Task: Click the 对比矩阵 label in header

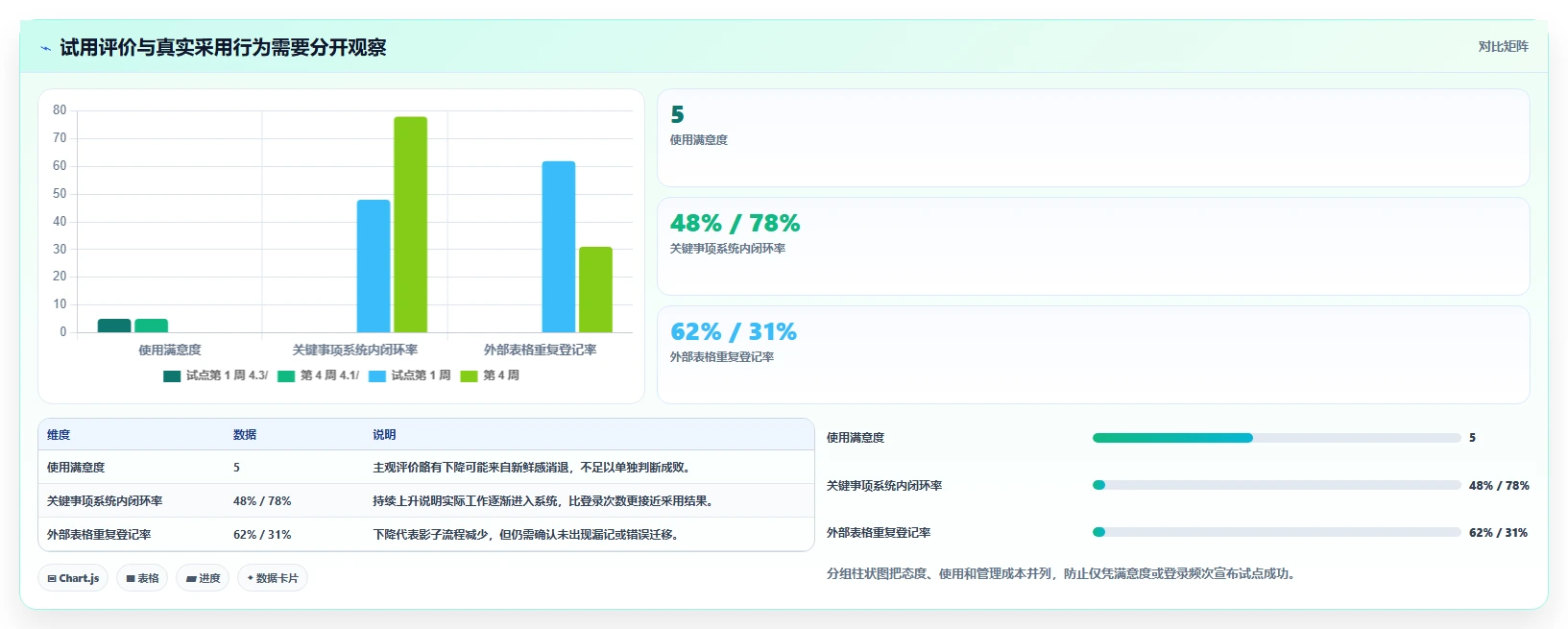Action: tap(1503, 46)
